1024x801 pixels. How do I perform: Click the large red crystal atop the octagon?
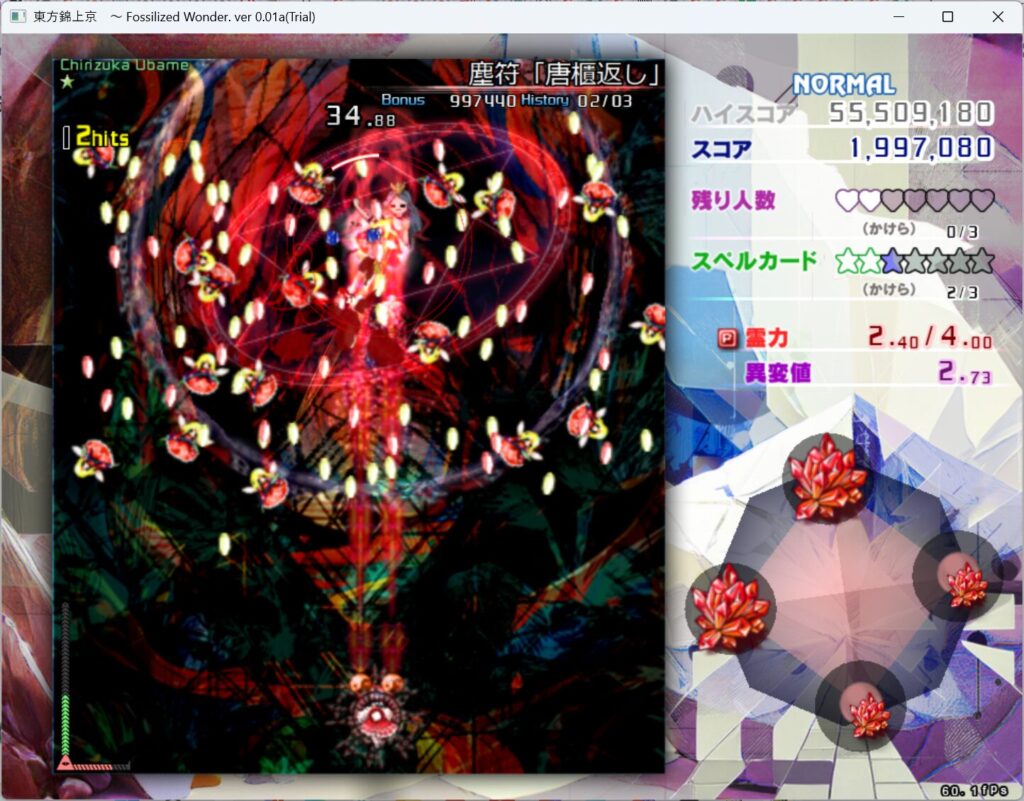(827, 477)
